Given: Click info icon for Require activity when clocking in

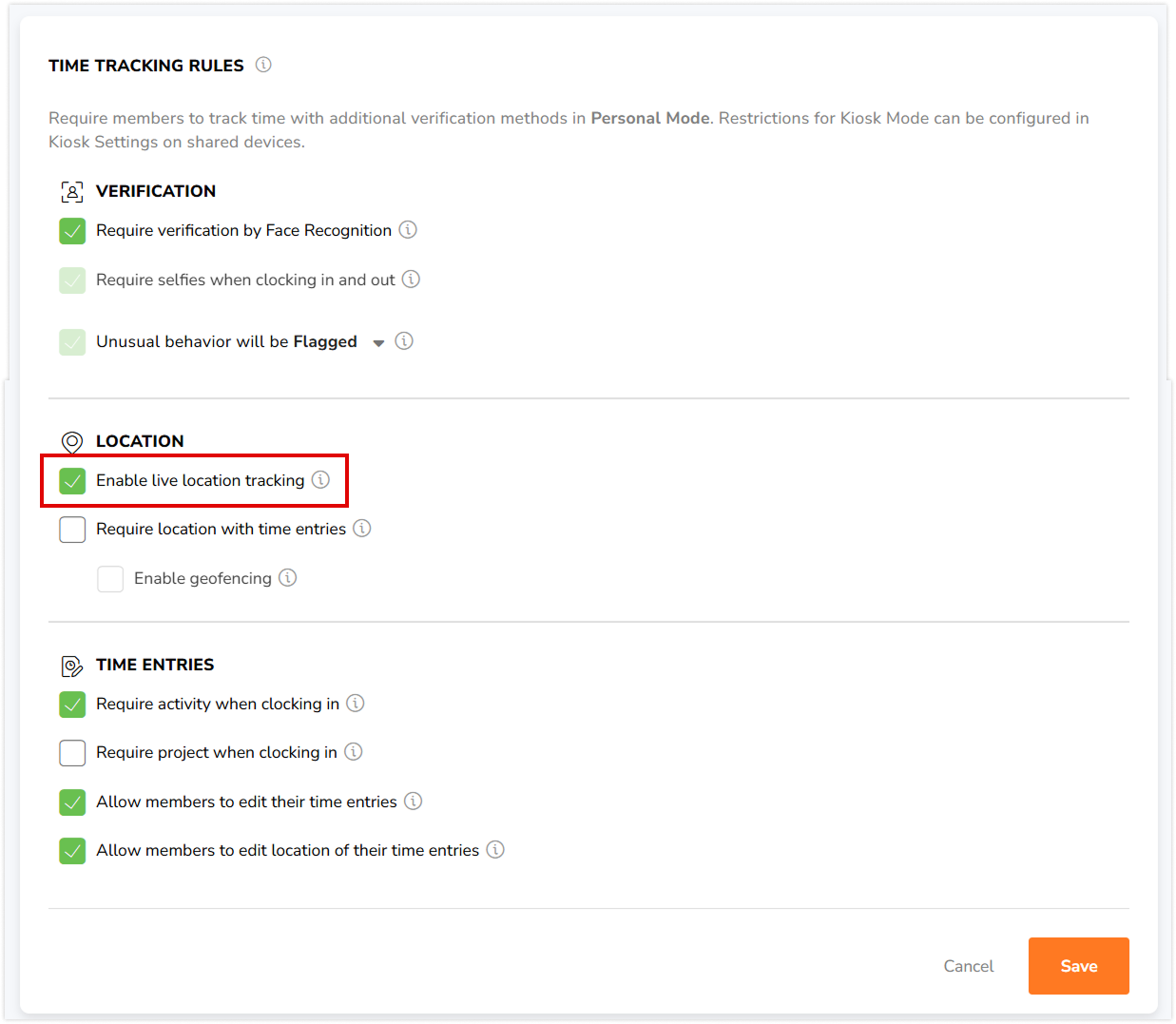Looking at the screenshot, I should (356, 704).
